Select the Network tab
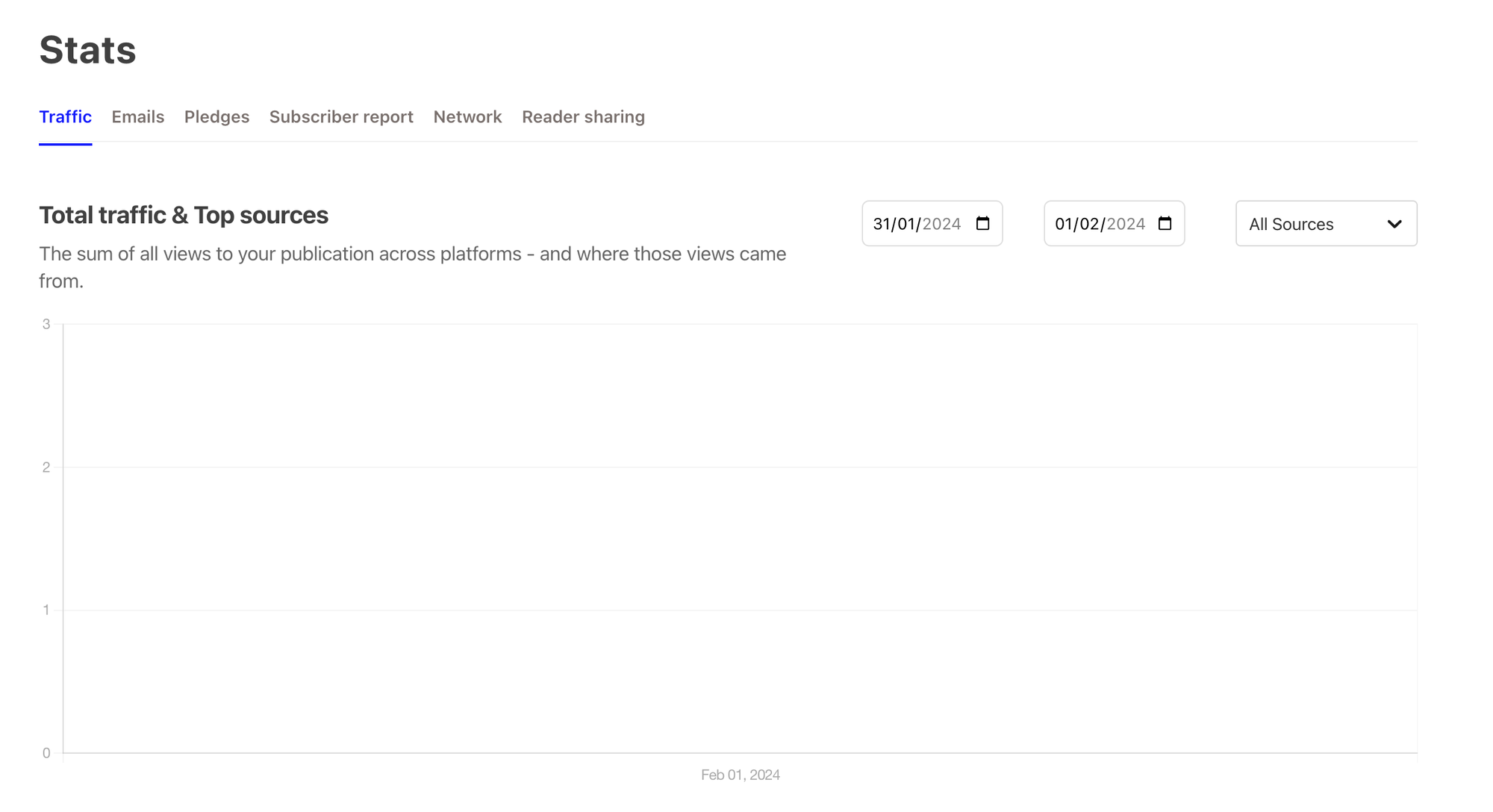 coord(467,117)
